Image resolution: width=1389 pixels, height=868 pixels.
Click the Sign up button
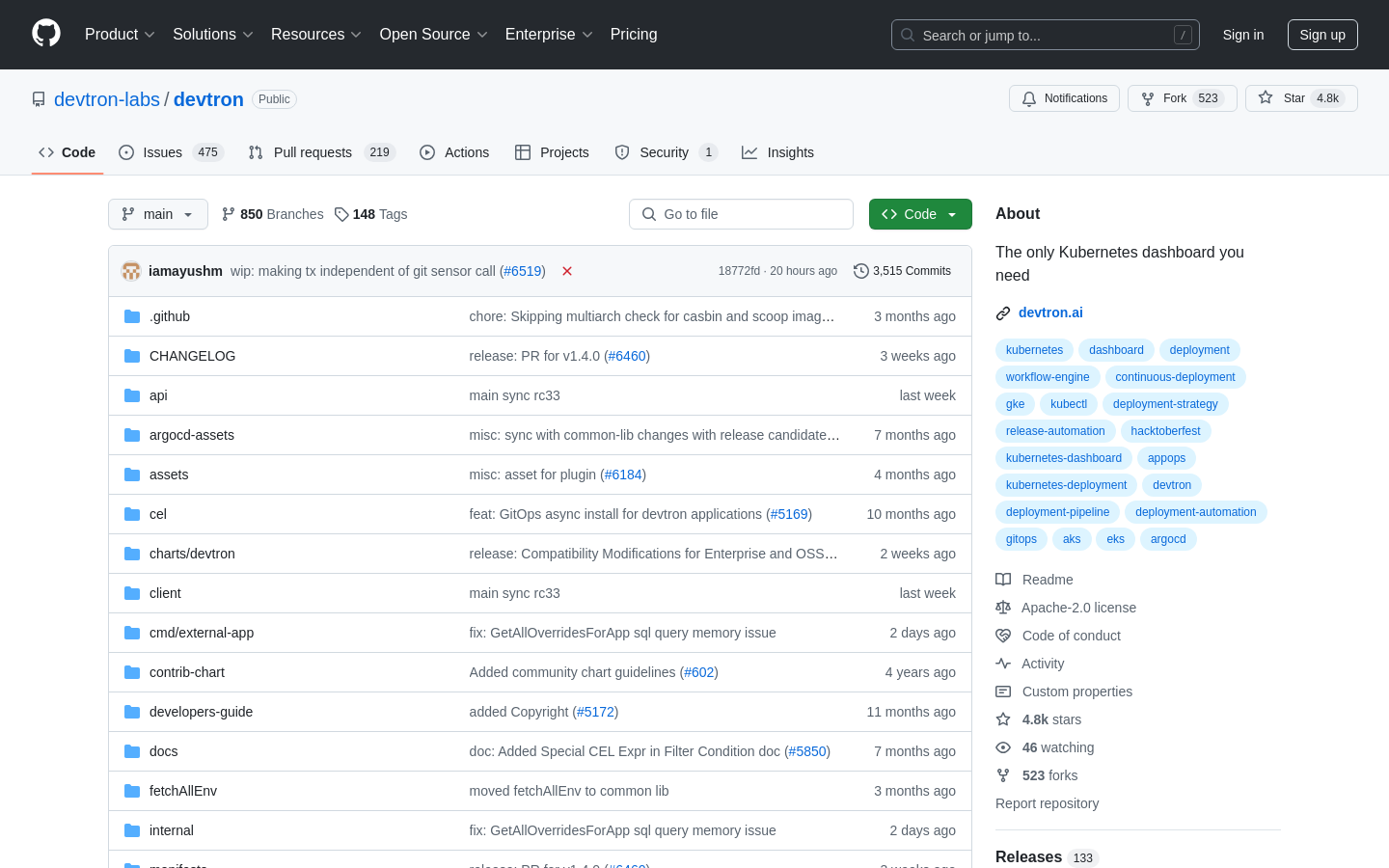coord(1322,35)
